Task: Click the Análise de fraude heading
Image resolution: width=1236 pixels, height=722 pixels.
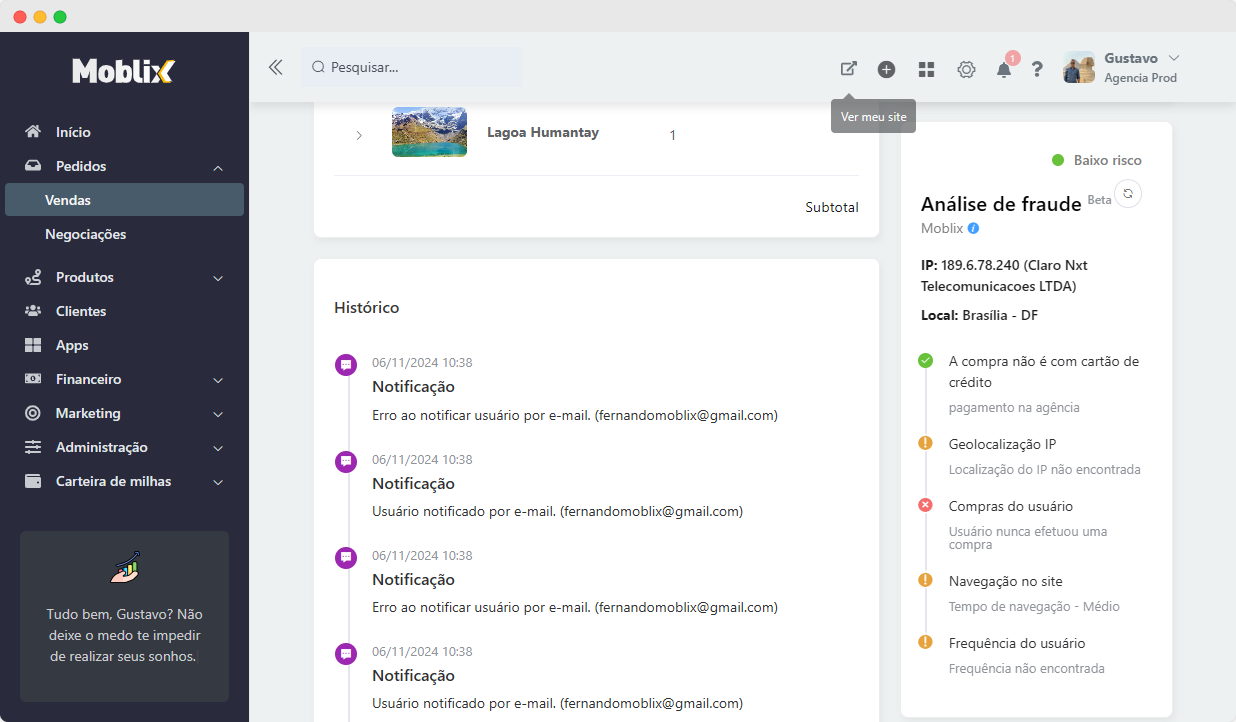Action: [1001, 204]
